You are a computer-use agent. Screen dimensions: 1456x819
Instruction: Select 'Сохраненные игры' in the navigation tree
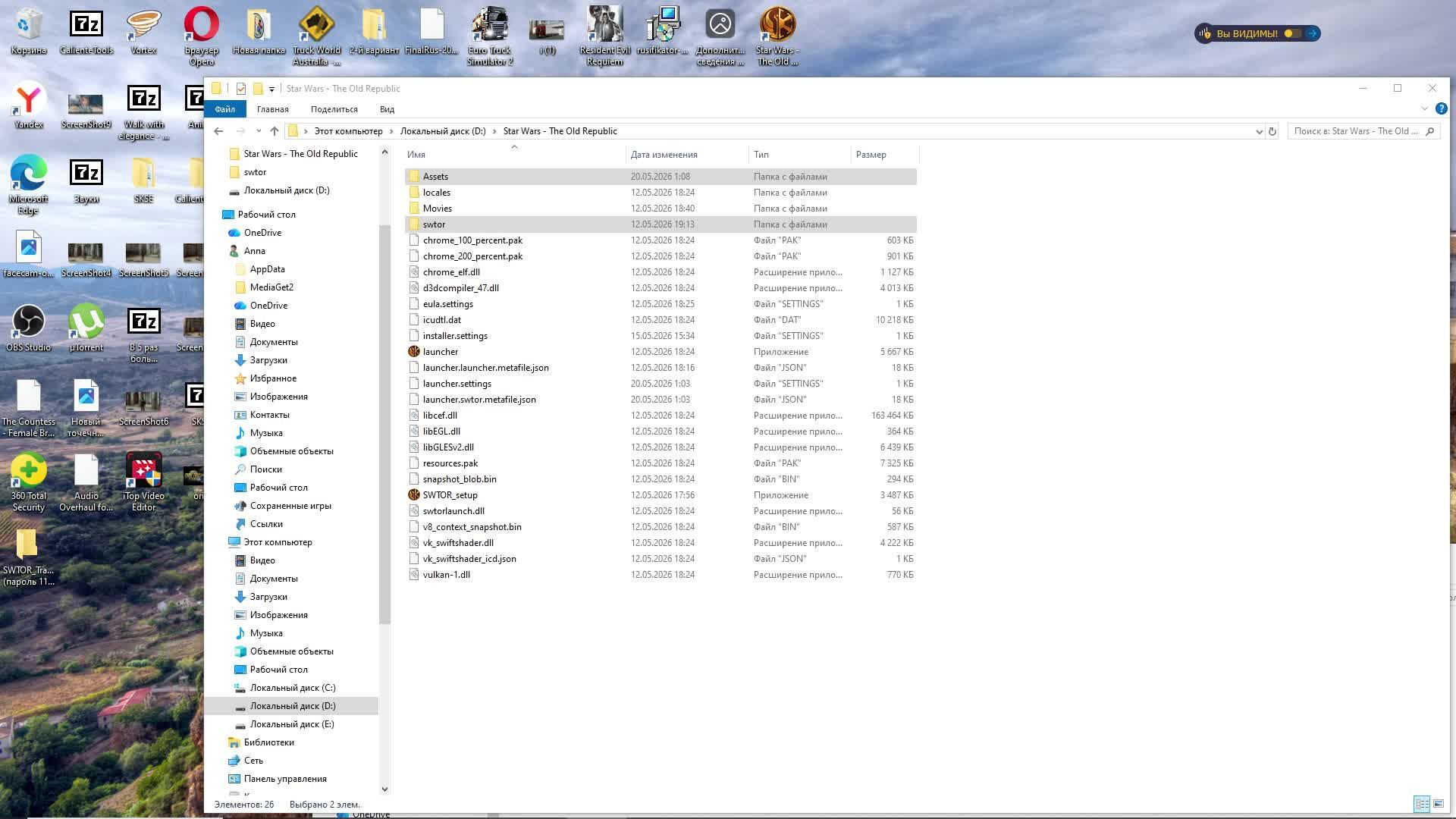pos(290,506)
